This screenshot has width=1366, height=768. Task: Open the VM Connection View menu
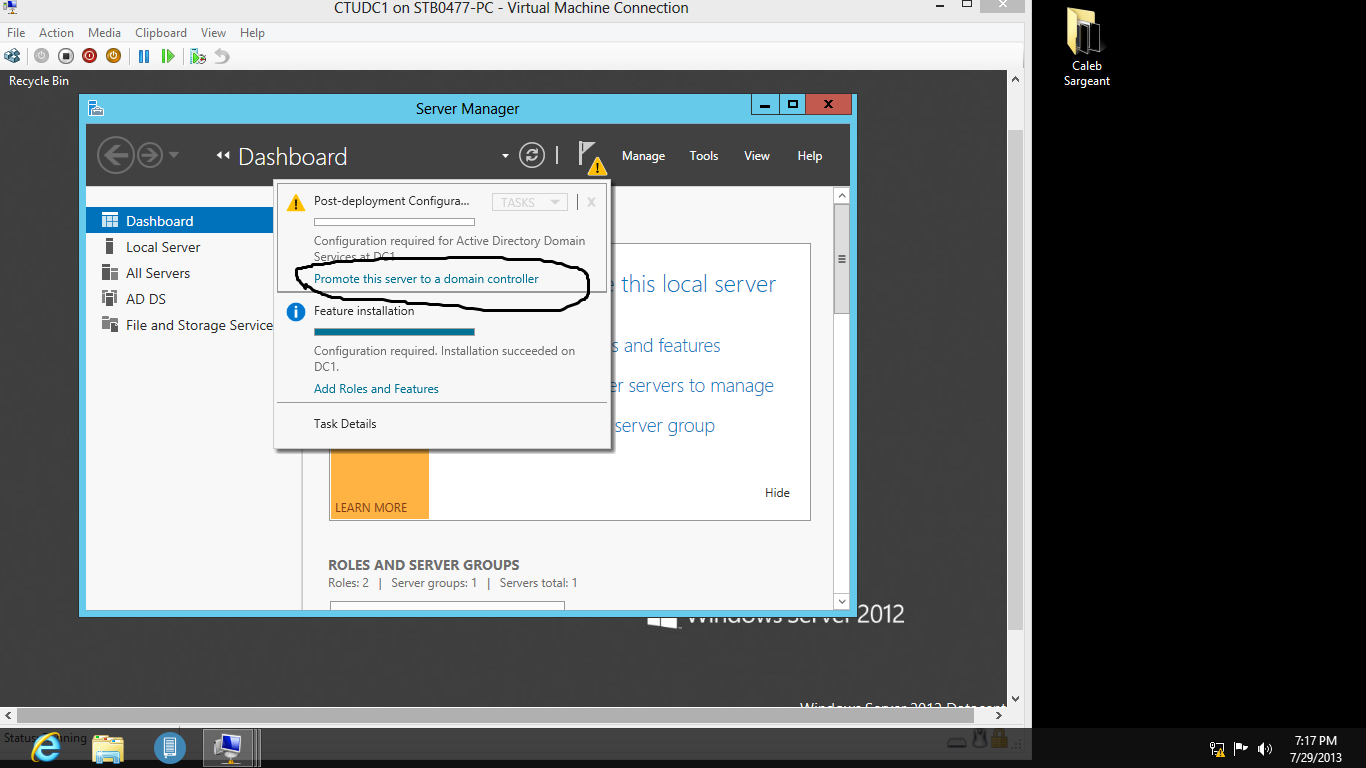coord(213,33)
